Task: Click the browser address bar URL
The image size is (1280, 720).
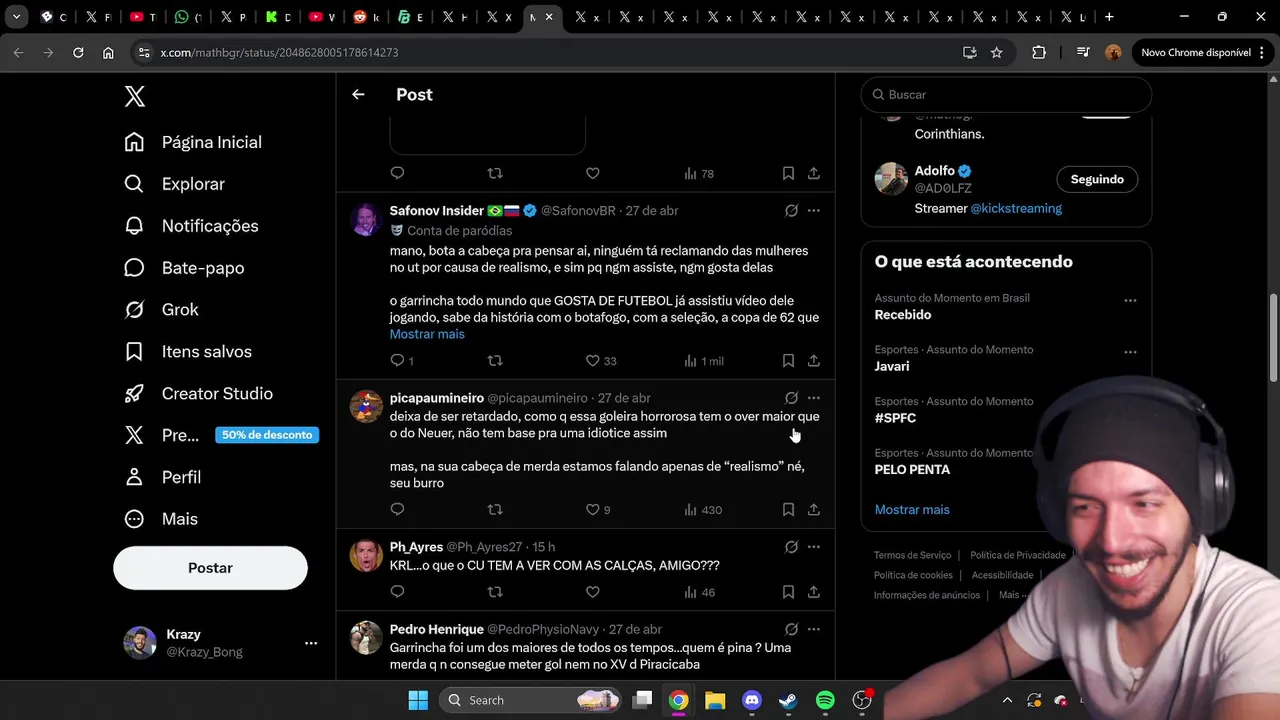Action: [x=279, y=52]
